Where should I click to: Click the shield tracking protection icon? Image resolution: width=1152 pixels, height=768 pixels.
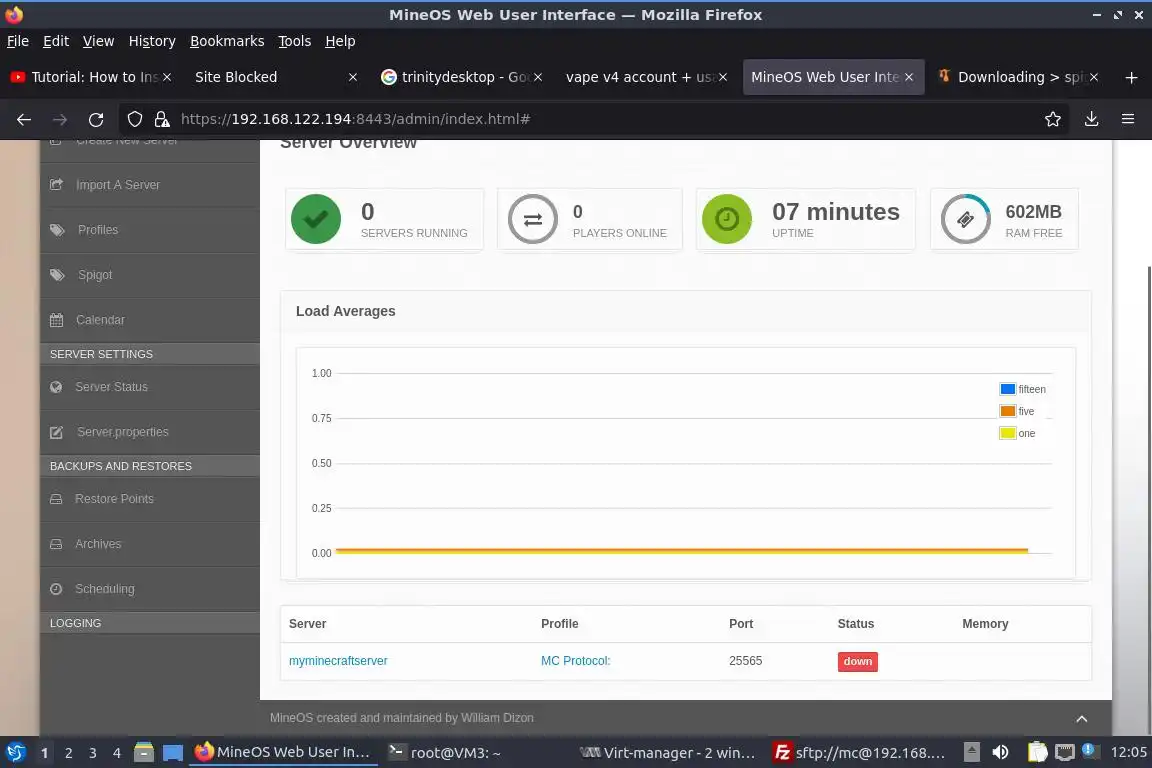[134, 119]
